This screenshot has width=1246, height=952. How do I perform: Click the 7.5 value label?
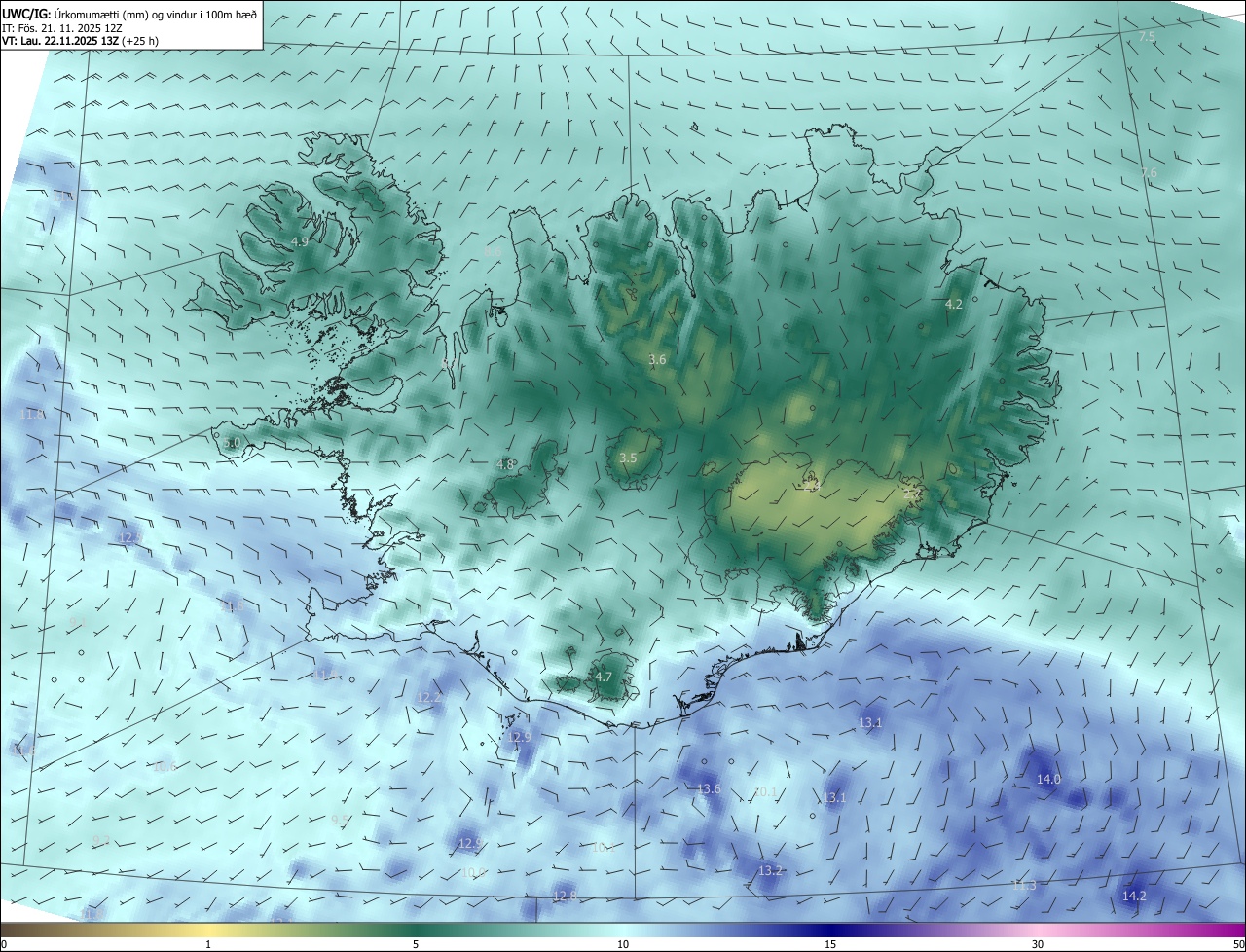pos(1147,36)
